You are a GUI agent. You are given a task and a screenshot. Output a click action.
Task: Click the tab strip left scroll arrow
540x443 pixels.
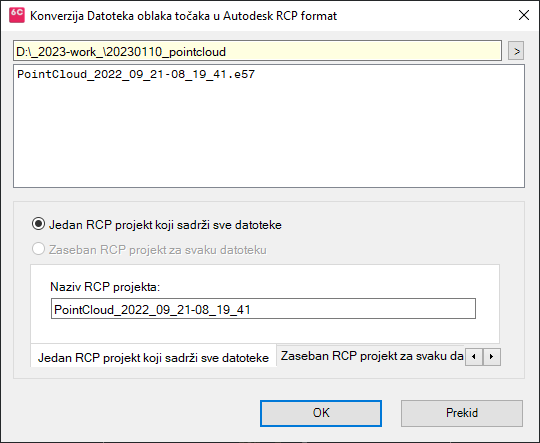tap(474, 357)
